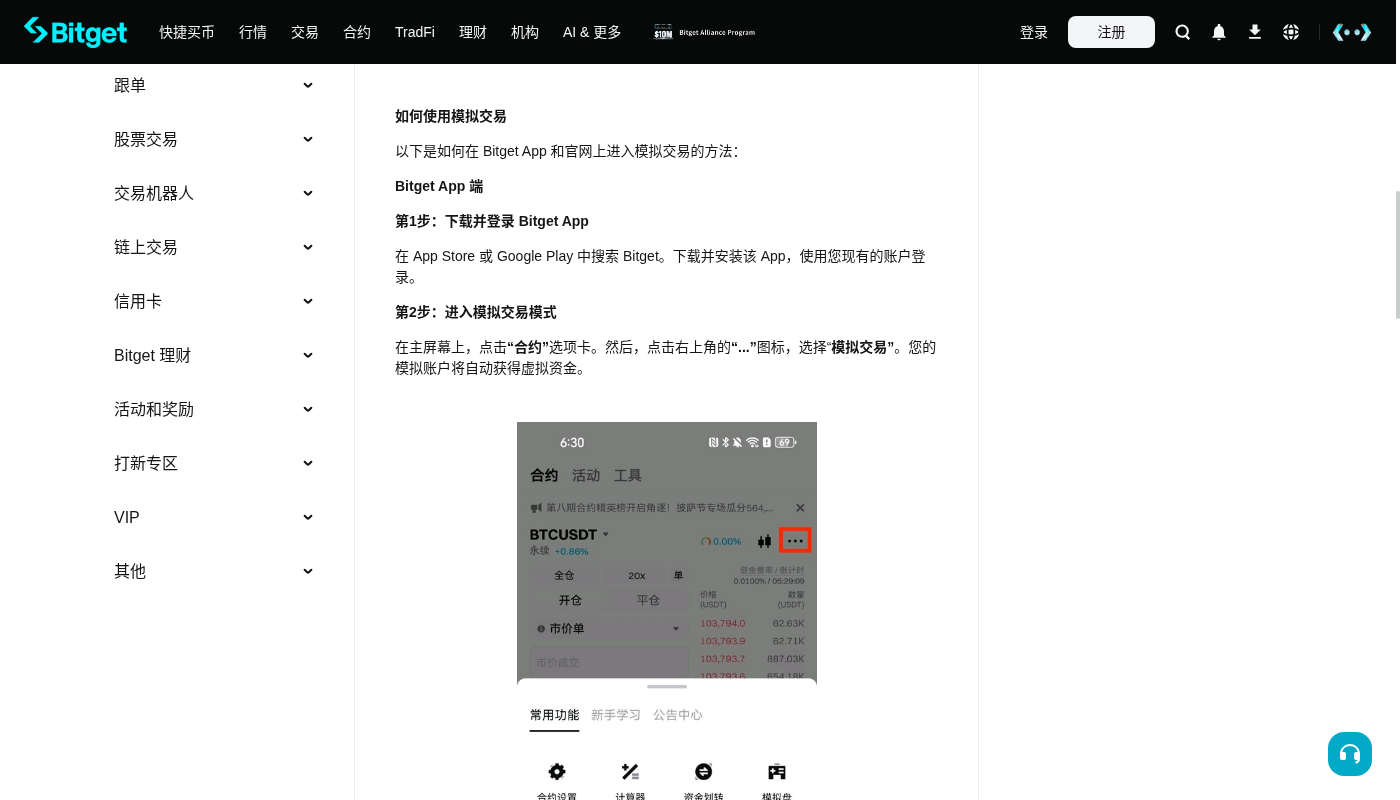Expand the 信用卡 sidebar section
Viewport: 1400px width, 800px height.
point(214,301)
